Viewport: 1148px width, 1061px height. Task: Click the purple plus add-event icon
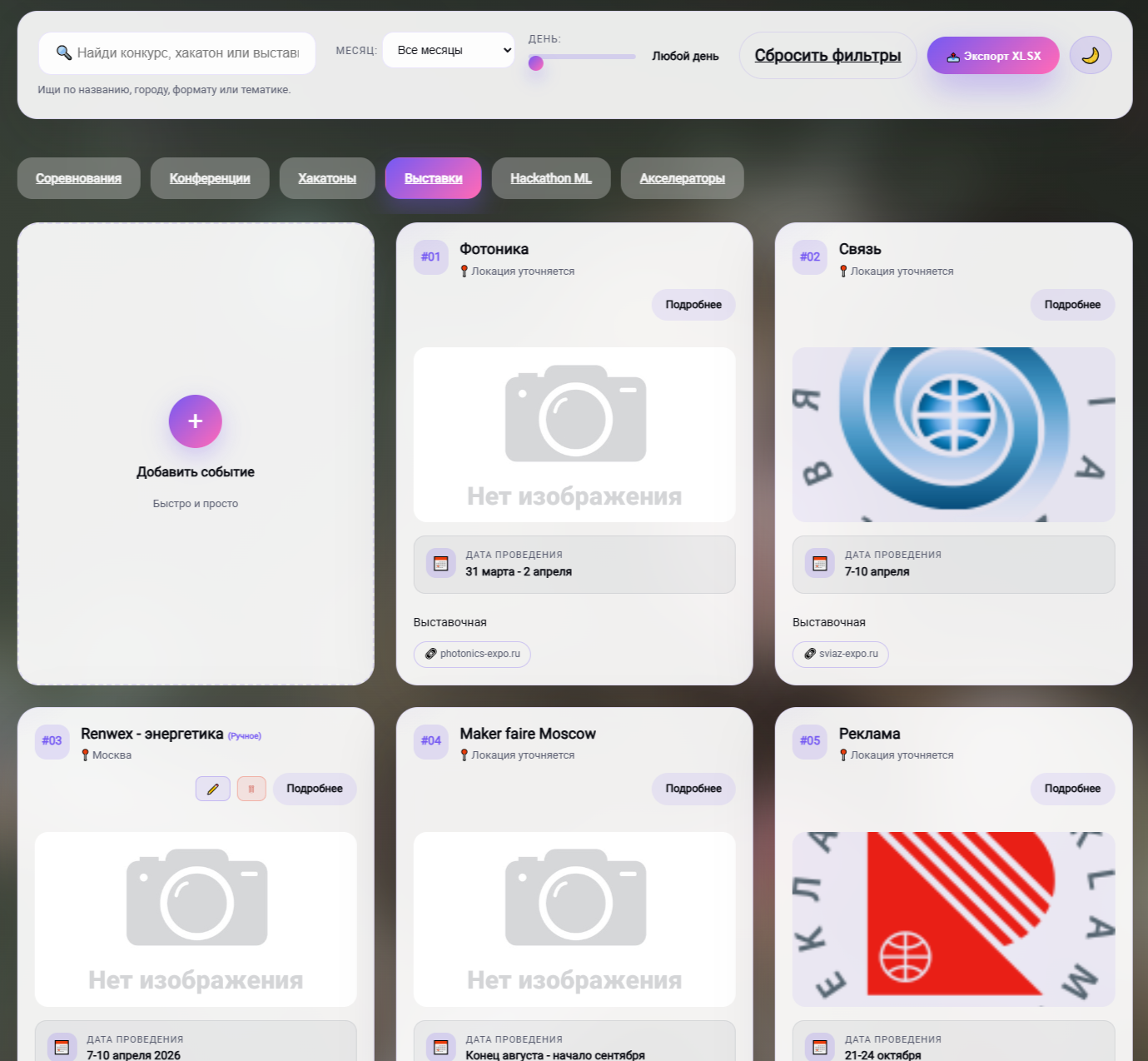196,421
